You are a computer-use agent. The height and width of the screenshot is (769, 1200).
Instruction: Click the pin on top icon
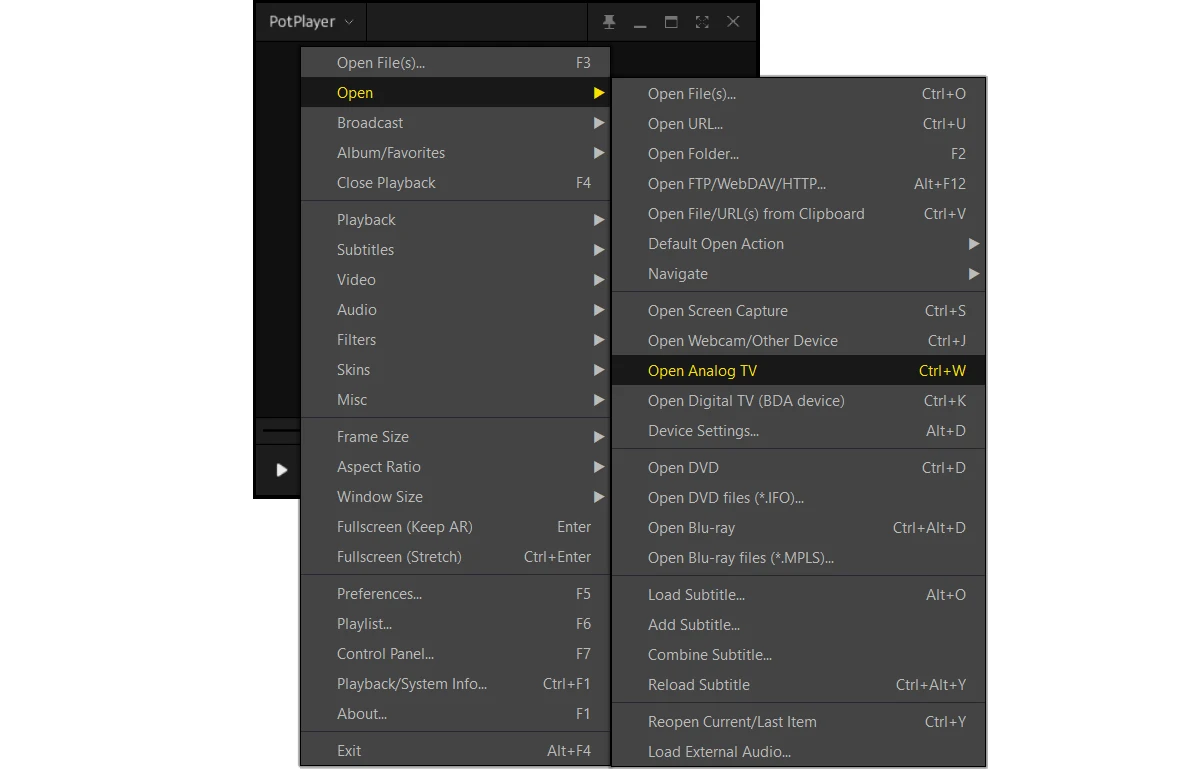pyautogui.click(x=609, y=22)
